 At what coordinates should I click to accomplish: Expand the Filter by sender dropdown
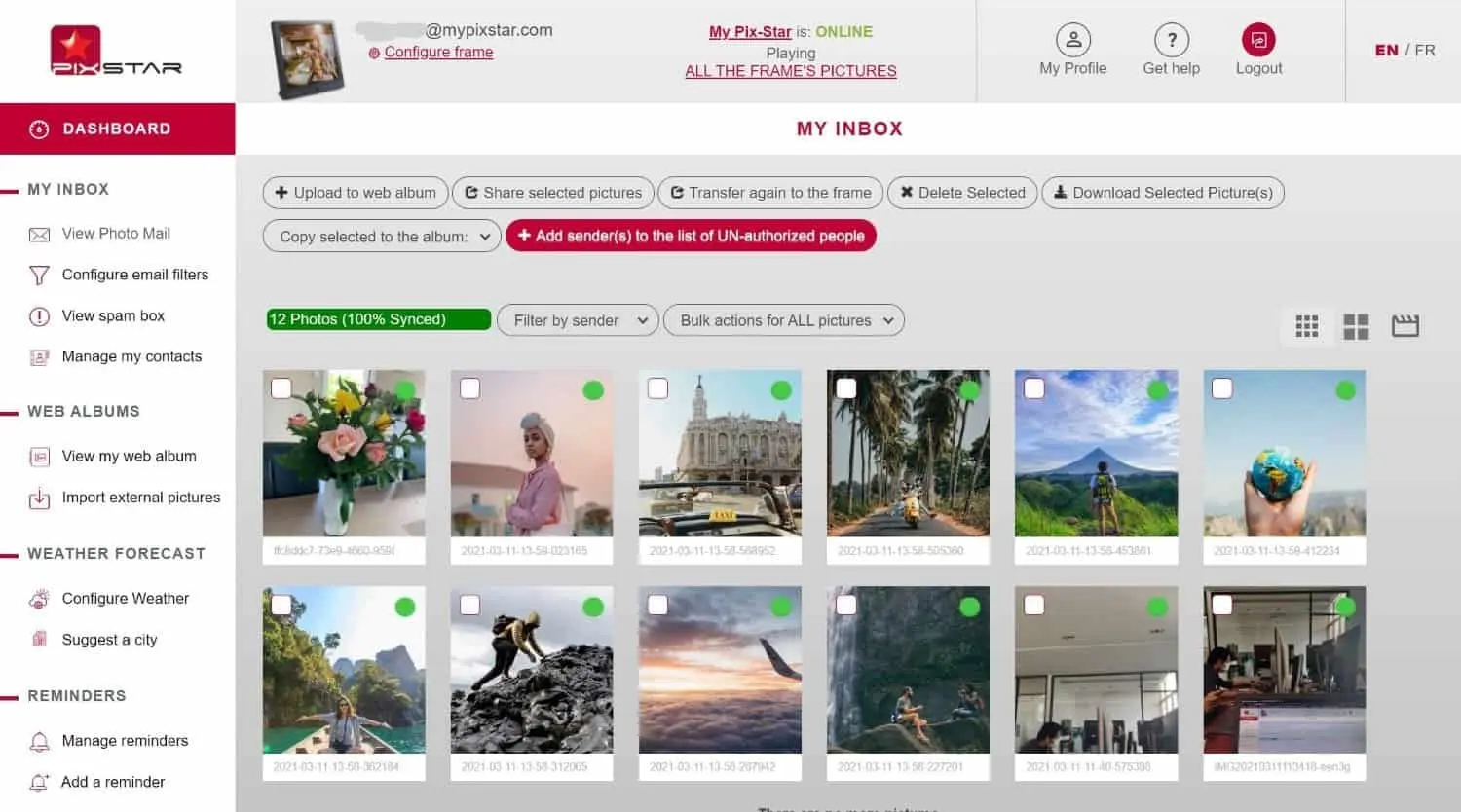579,320
